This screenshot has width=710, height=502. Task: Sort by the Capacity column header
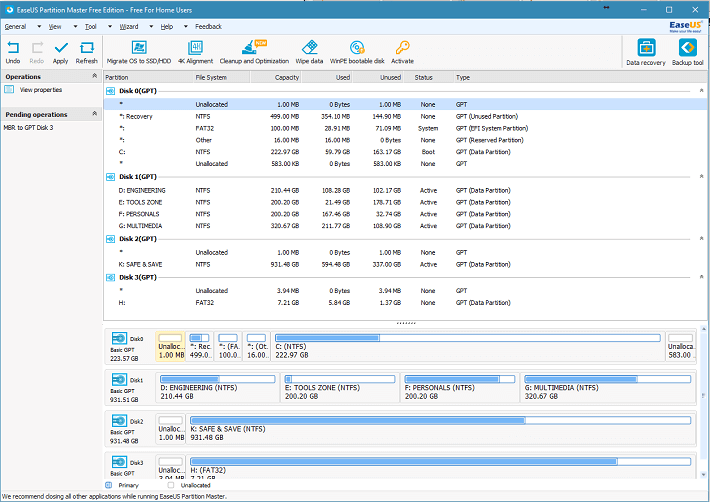pyautogui.click(x=276, y=77)
